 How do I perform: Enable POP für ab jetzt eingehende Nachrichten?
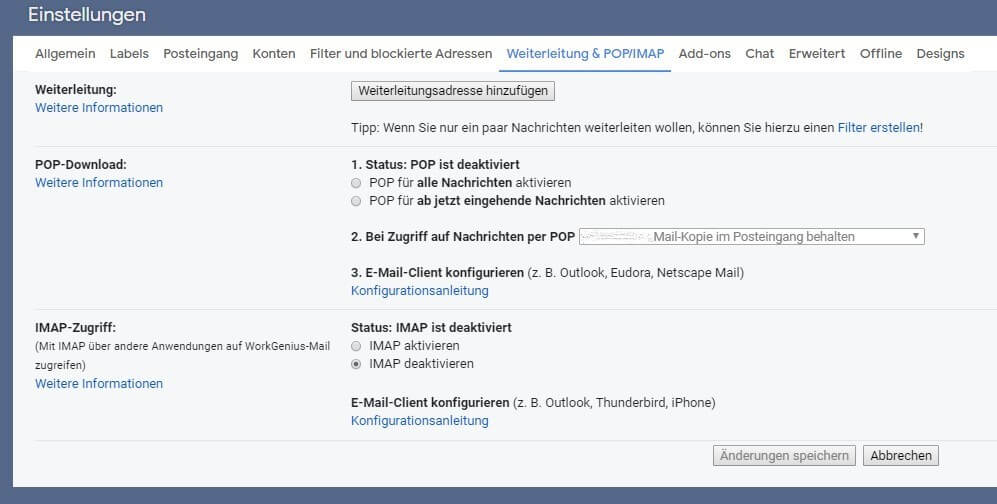[x=356, y=201]
